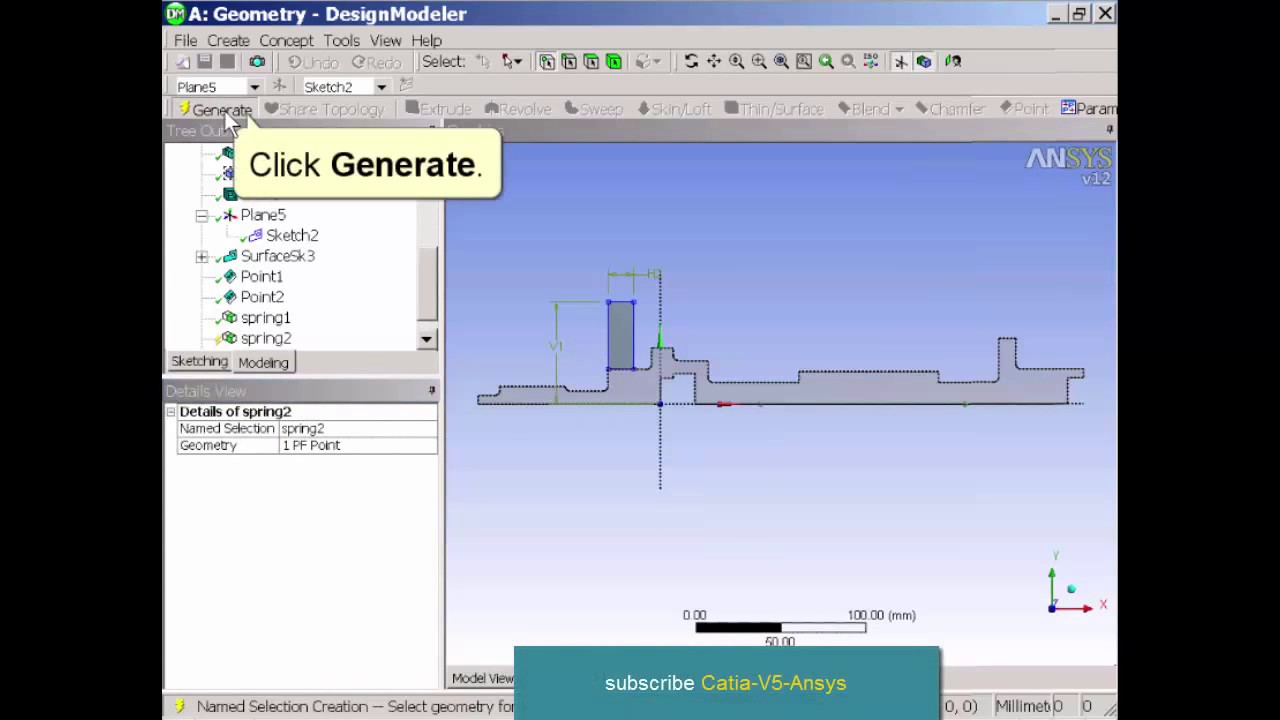Screen dimensions: 1280x720
Task: Click the New Sketch icon
Action: click(405, 87)
